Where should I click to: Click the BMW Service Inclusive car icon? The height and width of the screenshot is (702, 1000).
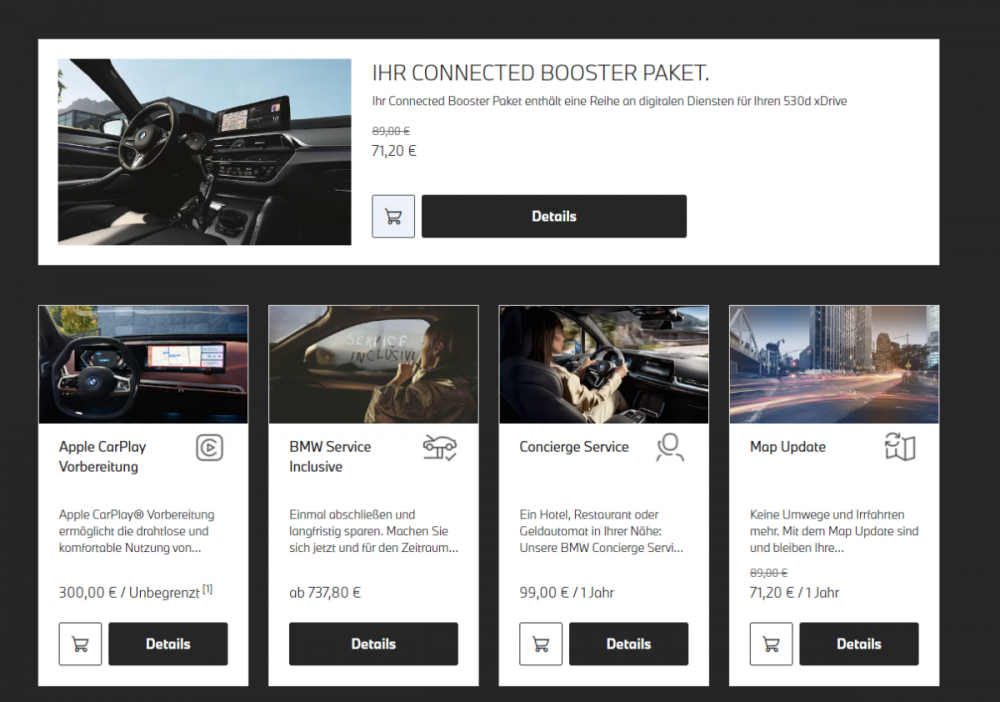coord(440,447)
